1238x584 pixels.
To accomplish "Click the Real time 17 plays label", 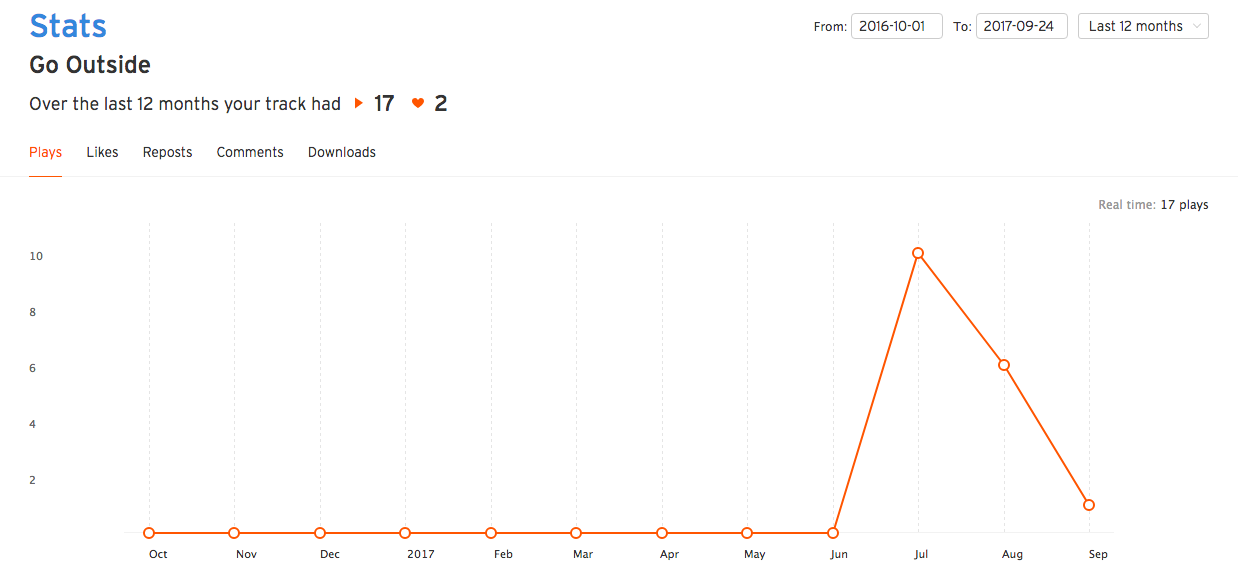I will (1153, 205).
